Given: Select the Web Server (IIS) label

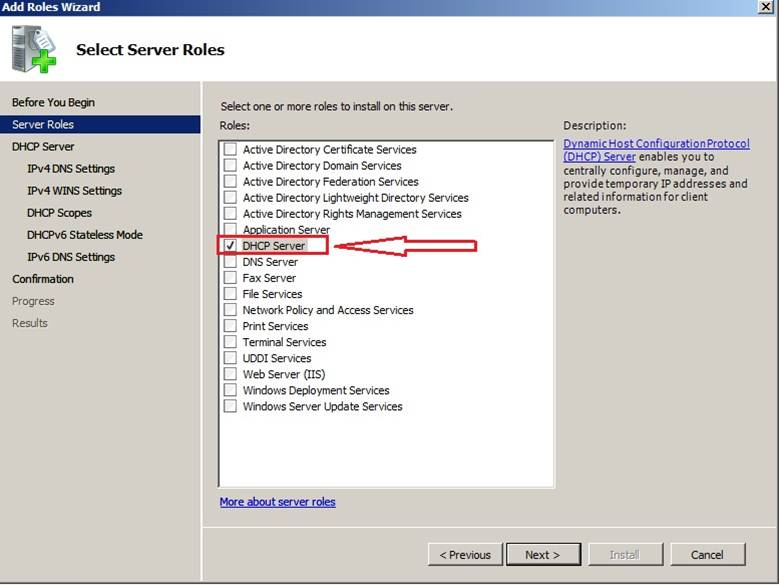Looking at the screenshot, I should click(284, 374).
